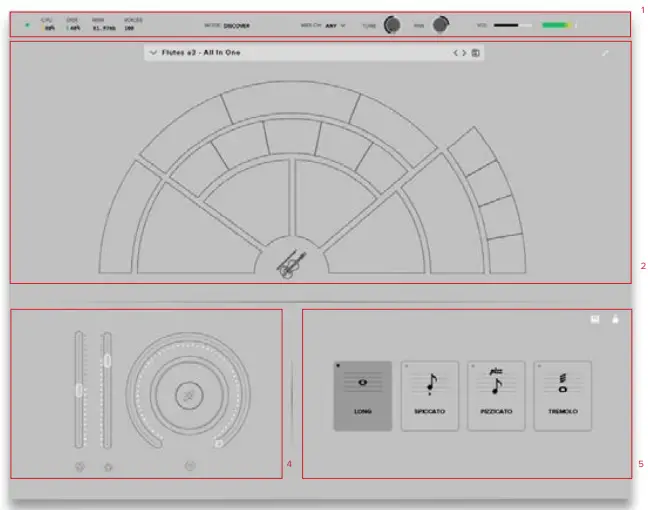Viewport: 648px width, 510px height.
Task: Click the VOICES count value
Action: point(129,29)
